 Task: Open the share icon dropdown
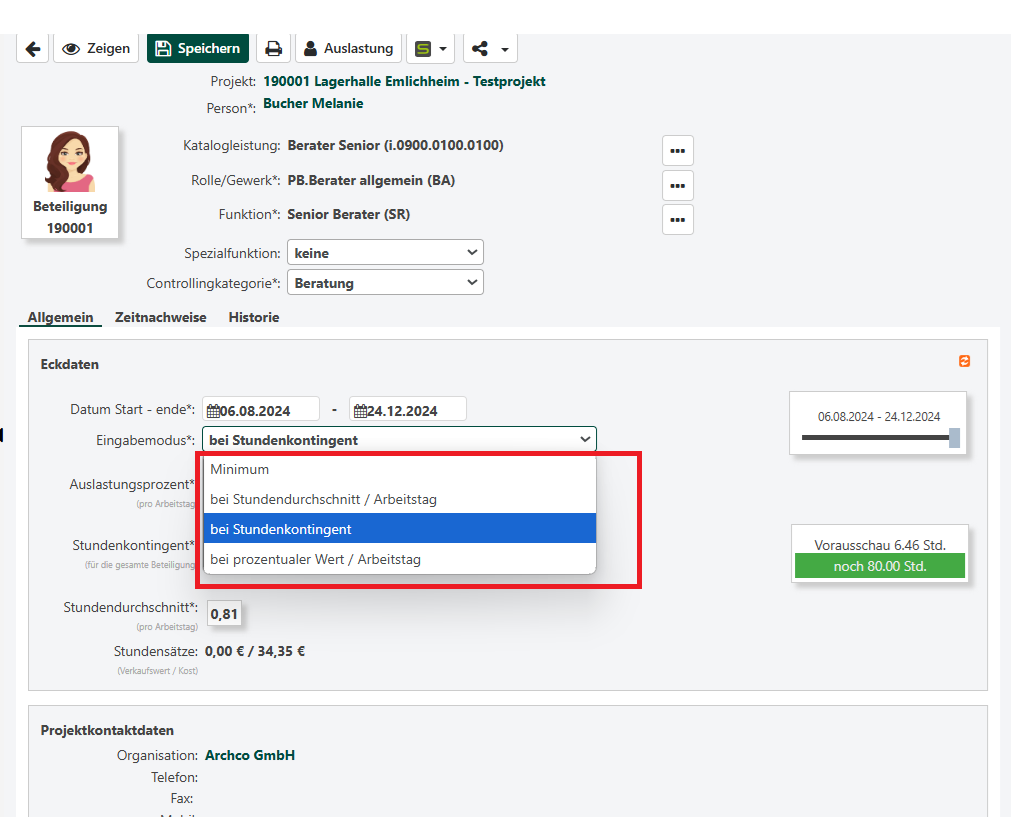(490, 48)
